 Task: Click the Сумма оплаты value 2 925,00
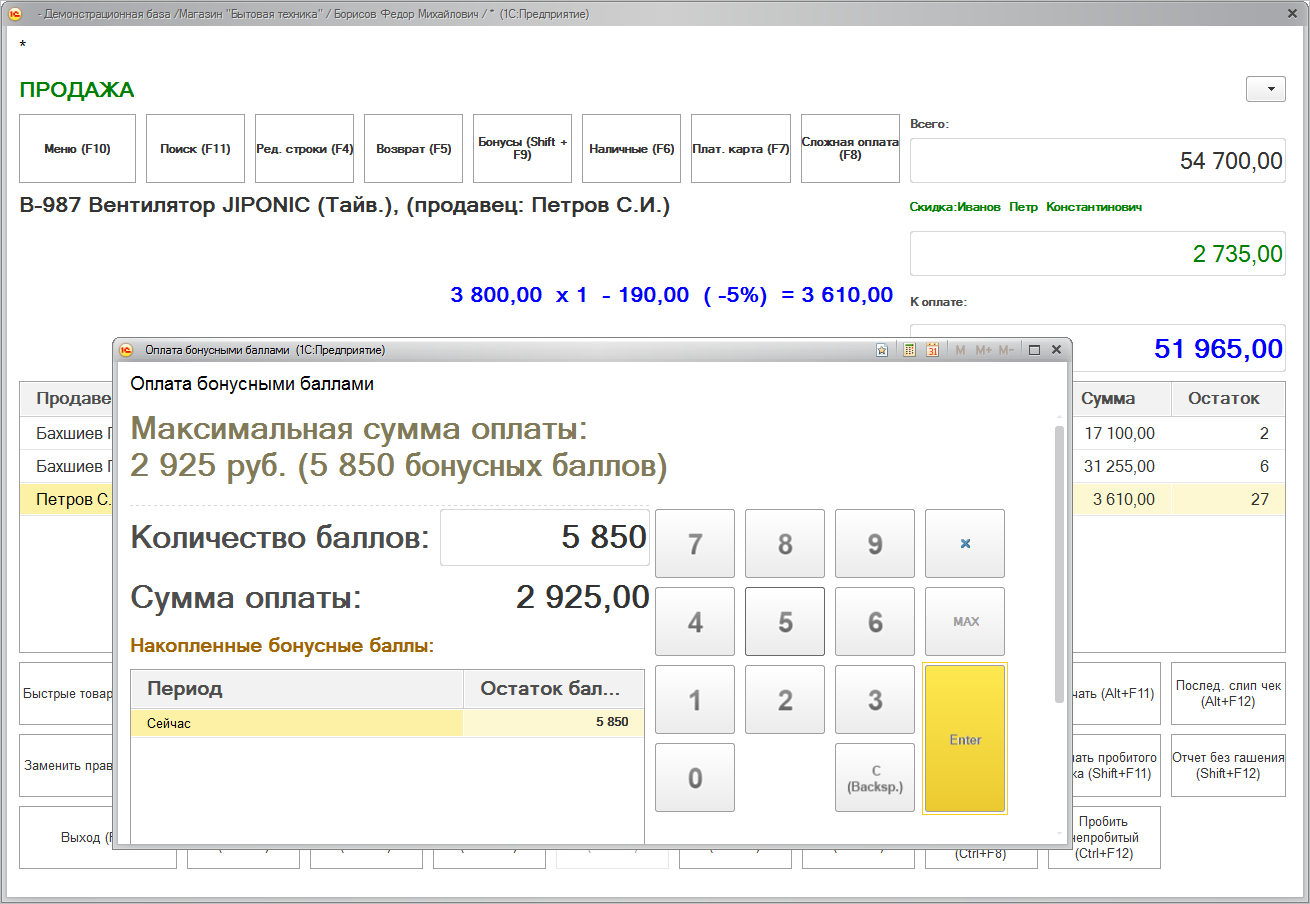583,597
